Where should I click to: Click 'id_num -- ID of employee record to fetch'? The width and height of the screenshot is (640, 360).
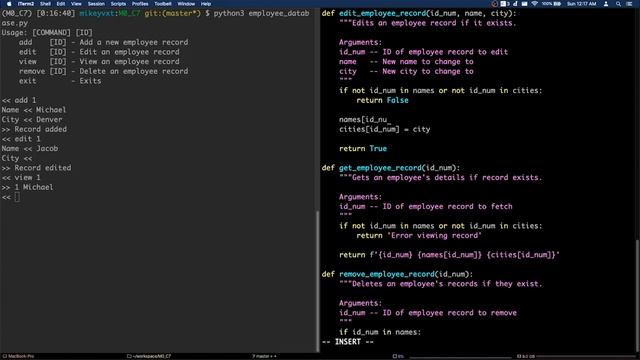425,207
